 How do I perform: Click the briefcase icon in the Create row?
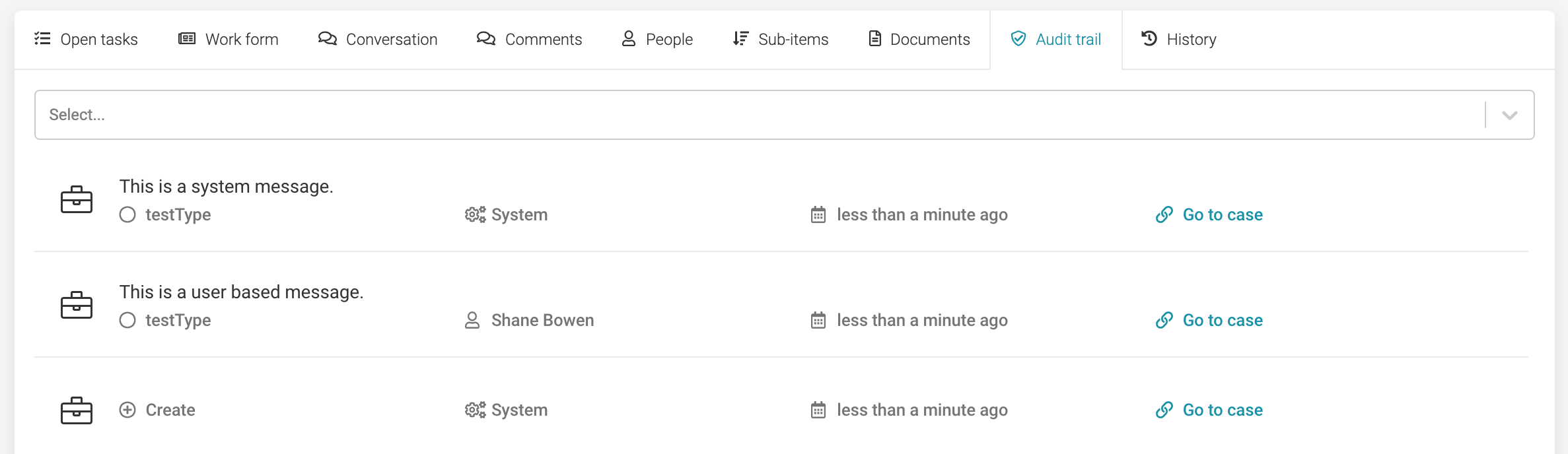[77, 410]
